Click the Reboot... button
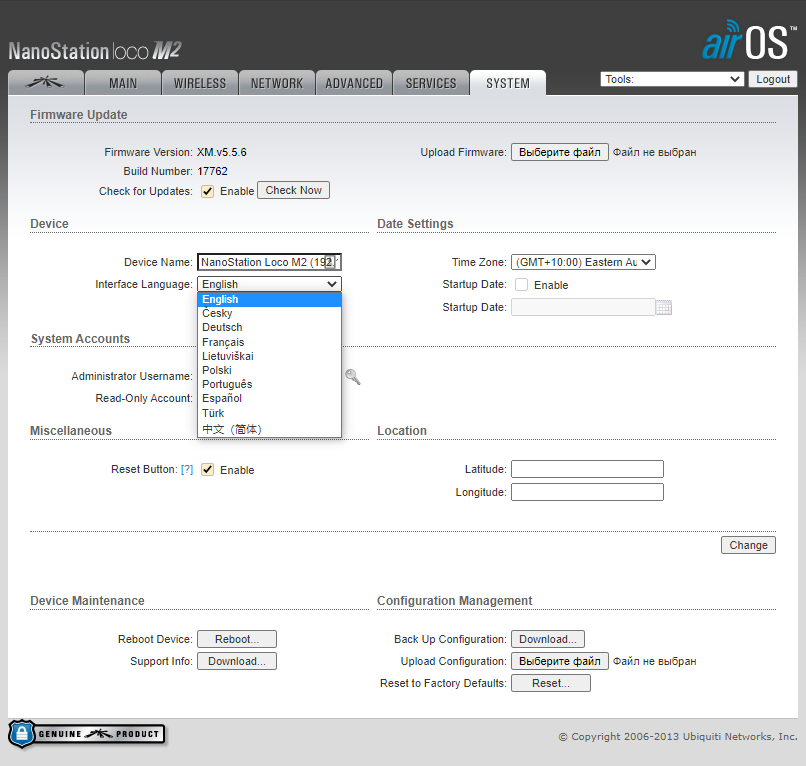This screenshot has height=766, width=806. click(237, 639)
